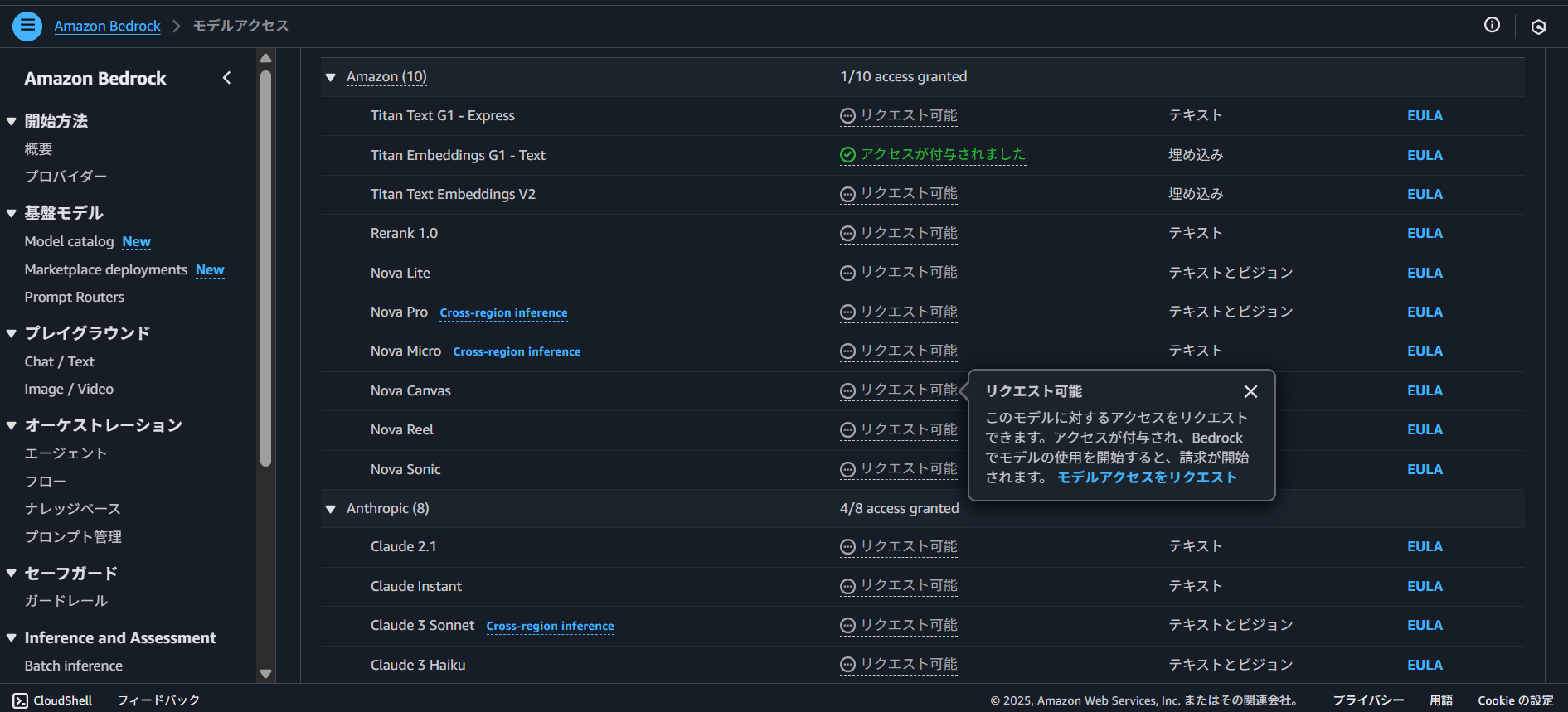This screenshot has height=712, width=1568.
Task: Open 概要 in the sidebar
Action: coord(38,149)
